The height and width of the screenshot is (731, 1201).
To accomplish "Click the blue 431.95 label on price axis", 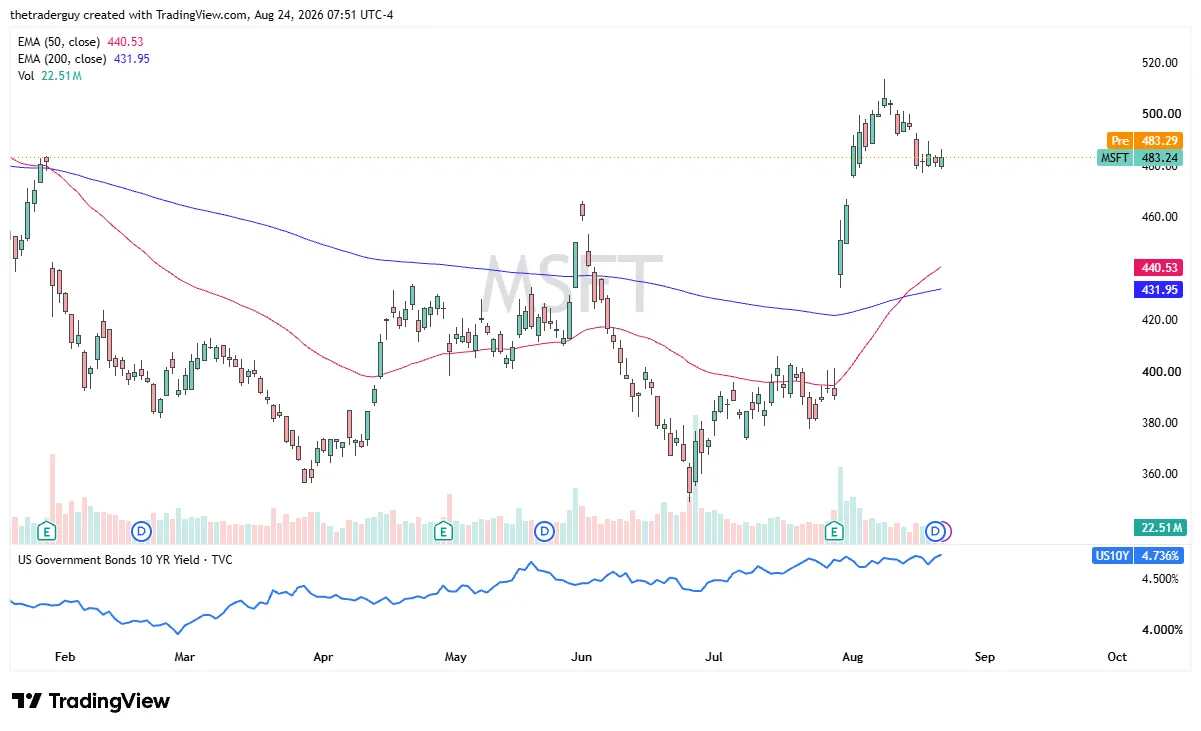I will tap(1158, 289).
